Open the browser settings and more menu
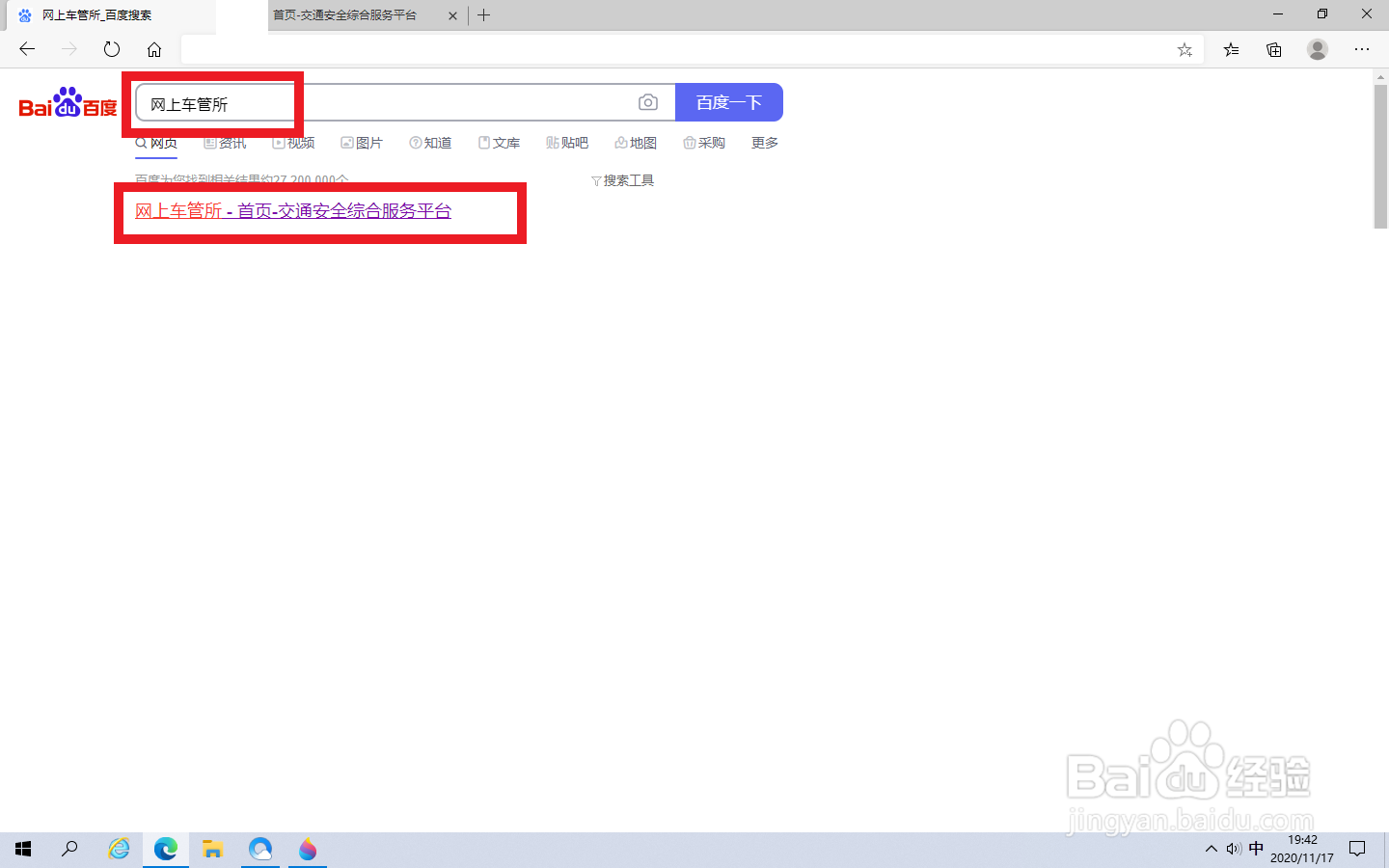The image size is (1389, 868). 1362,49
